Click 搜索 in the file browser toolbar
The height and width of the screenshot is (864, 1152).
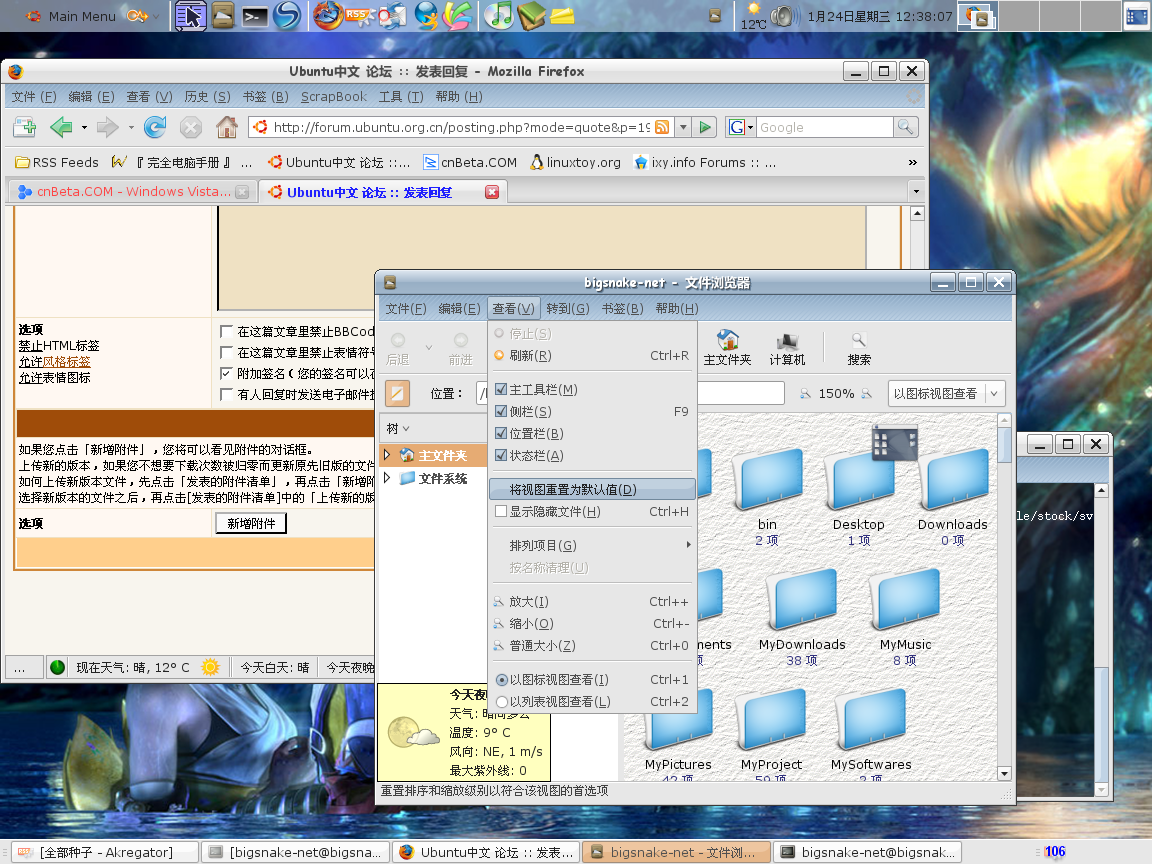click(x=859, y=348)
